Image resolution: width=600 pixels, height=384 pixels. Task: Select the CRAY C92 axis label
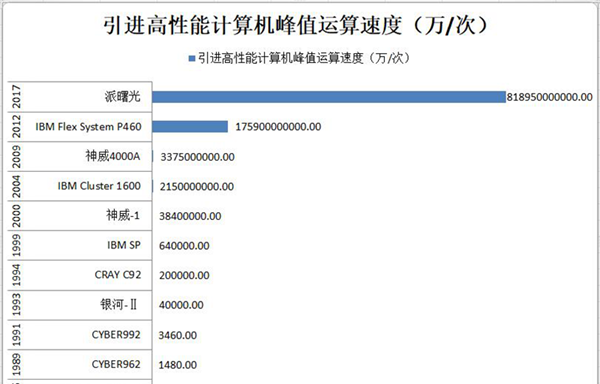click(x=118, y=275)
